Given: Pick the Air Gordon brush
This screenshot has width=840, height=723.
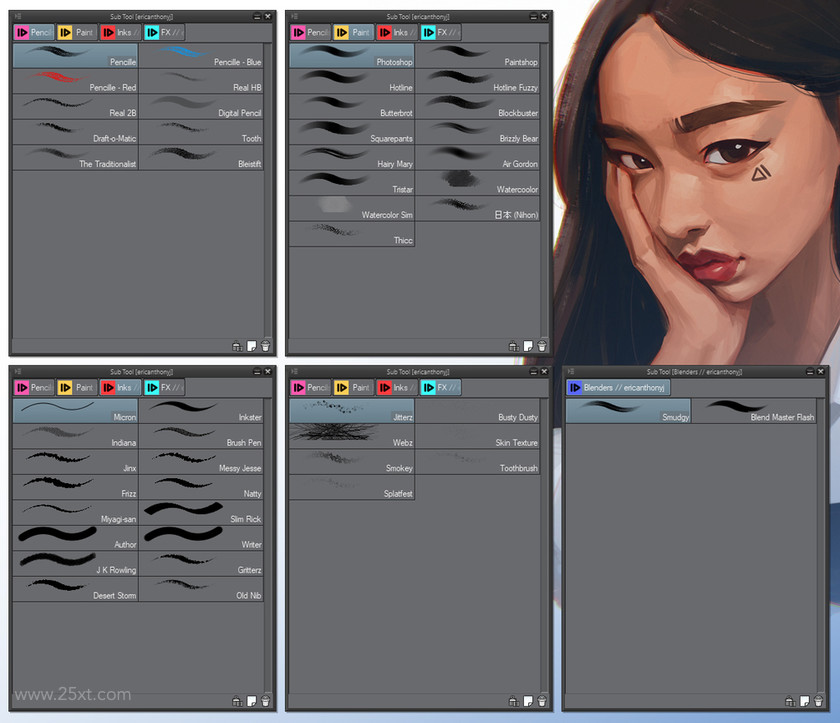Looking at the screenshot, I should click(477, 157).
